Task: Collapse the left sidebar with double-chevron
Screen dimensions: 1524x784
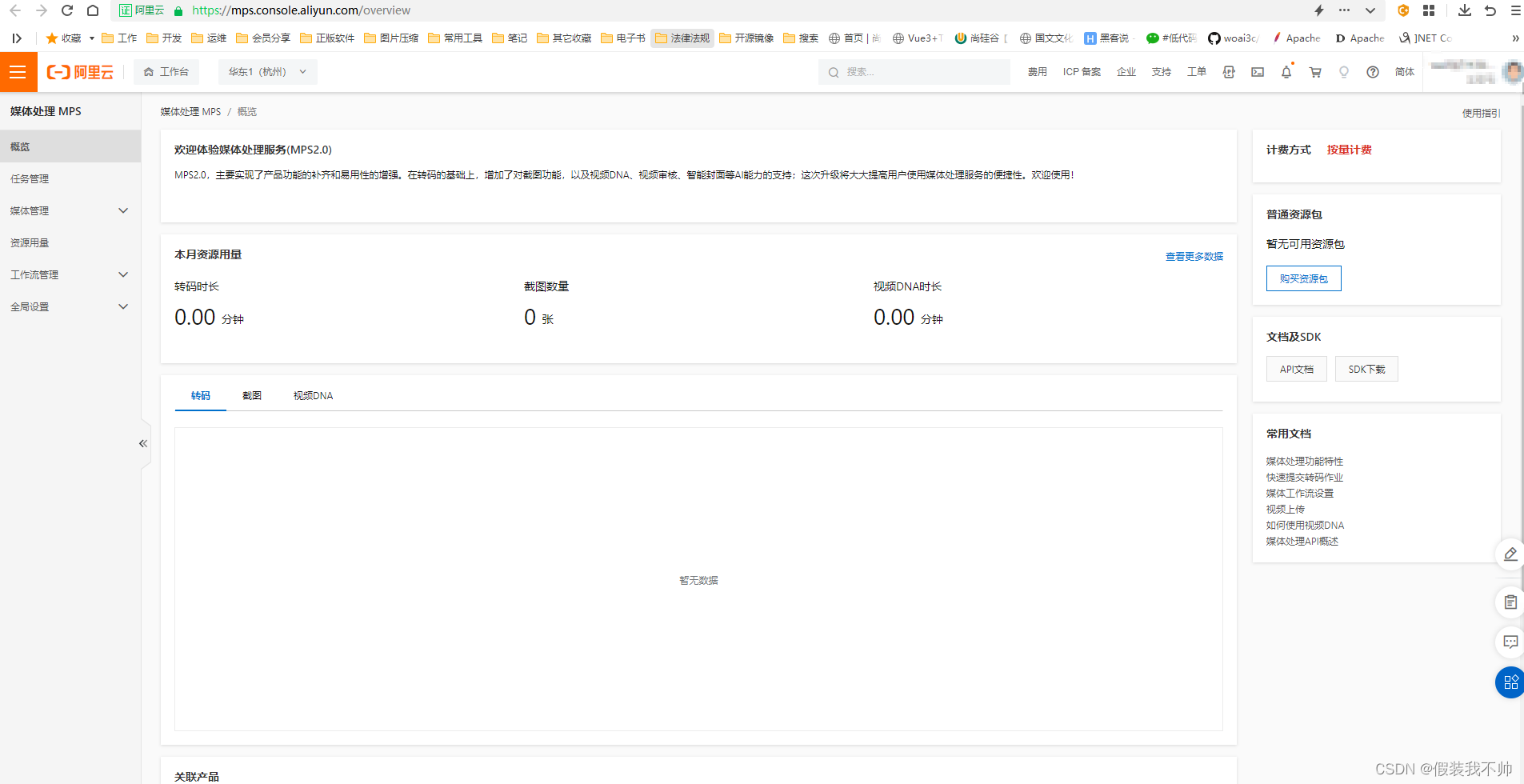Action: (x=143, y=443)
